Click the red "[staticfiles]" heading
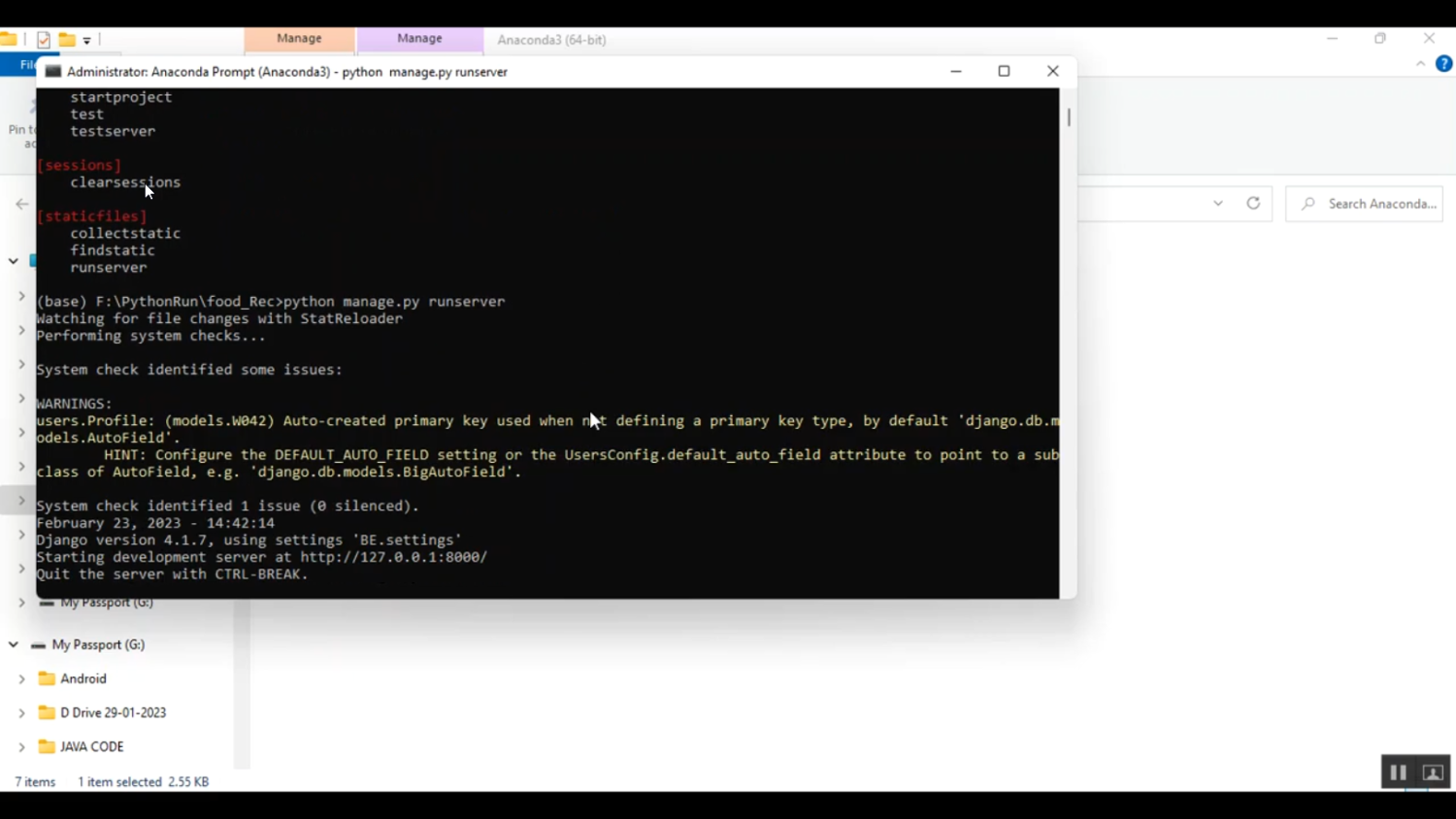The width and height of the screenshot is (1456, 819). 91,216
